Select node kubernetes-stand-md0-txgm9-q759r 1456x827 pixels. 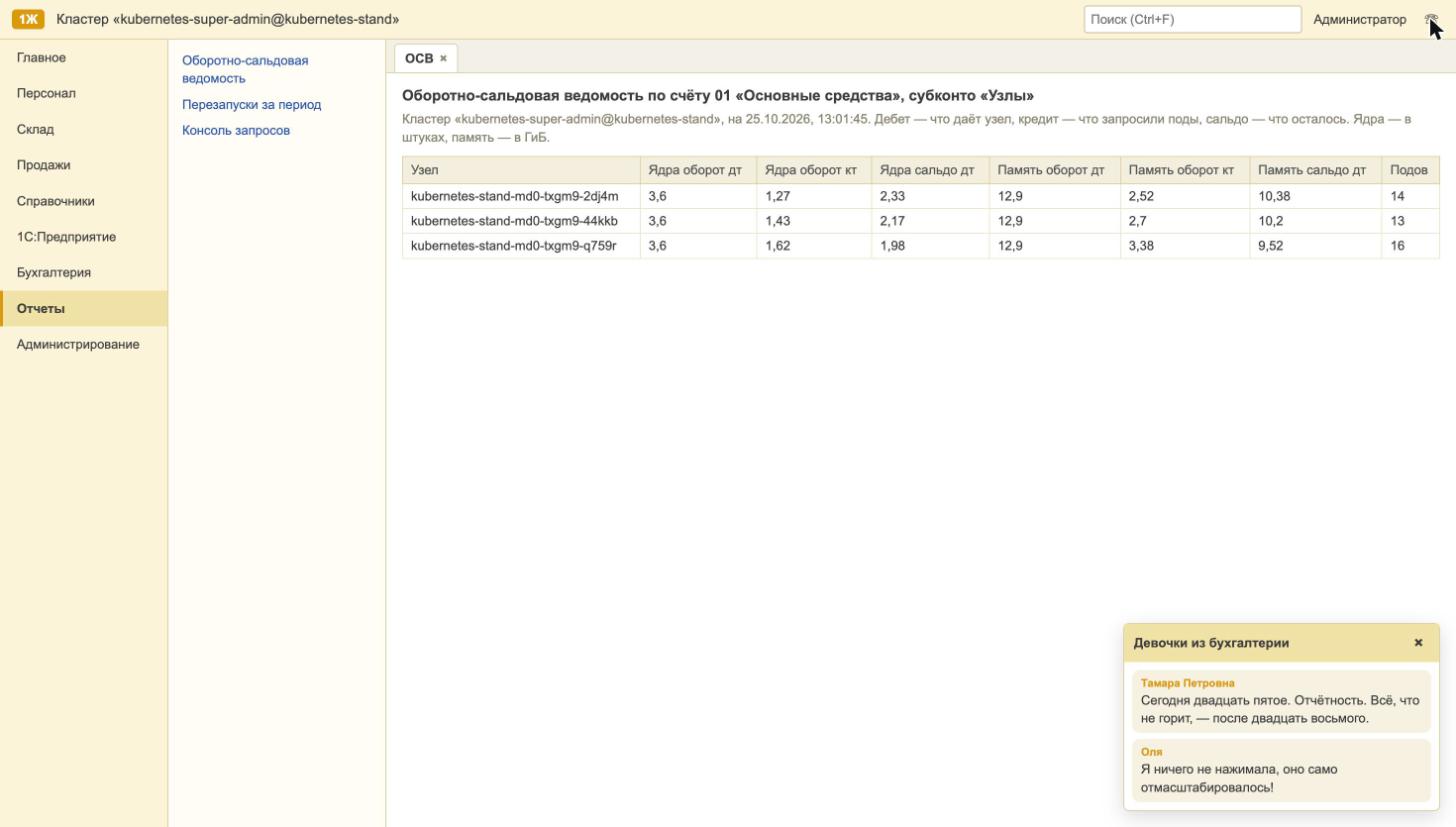coord(521,246)
